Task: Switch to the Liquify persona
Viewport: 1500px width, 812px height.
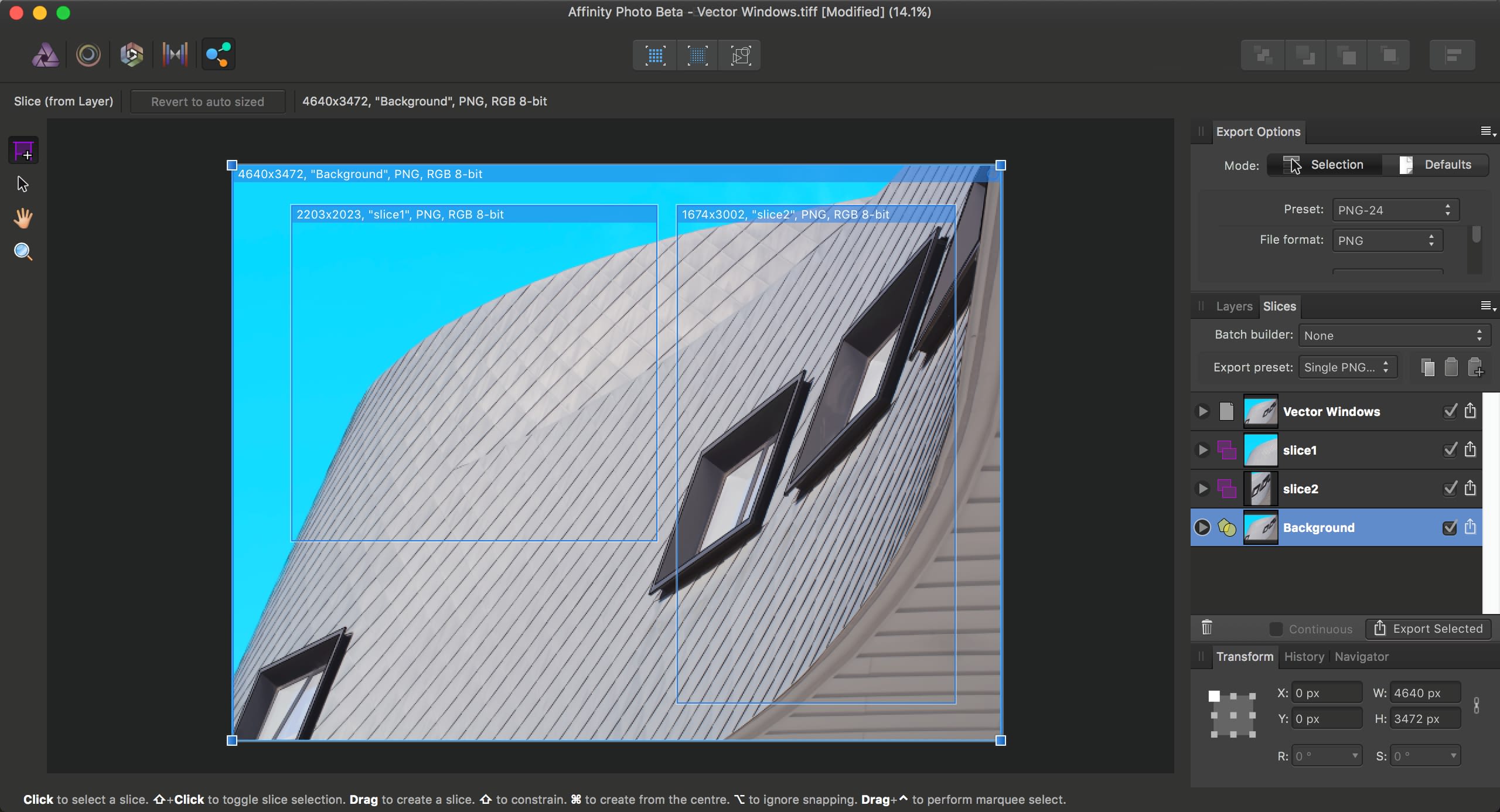Action: point(88,55)
